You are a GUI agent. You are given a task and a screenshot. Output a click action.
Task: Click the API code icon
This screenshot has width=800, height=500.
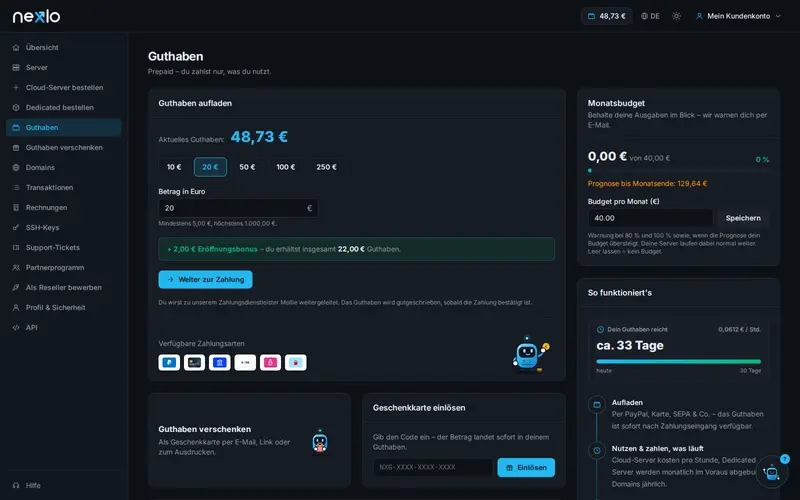click(16, 328)
